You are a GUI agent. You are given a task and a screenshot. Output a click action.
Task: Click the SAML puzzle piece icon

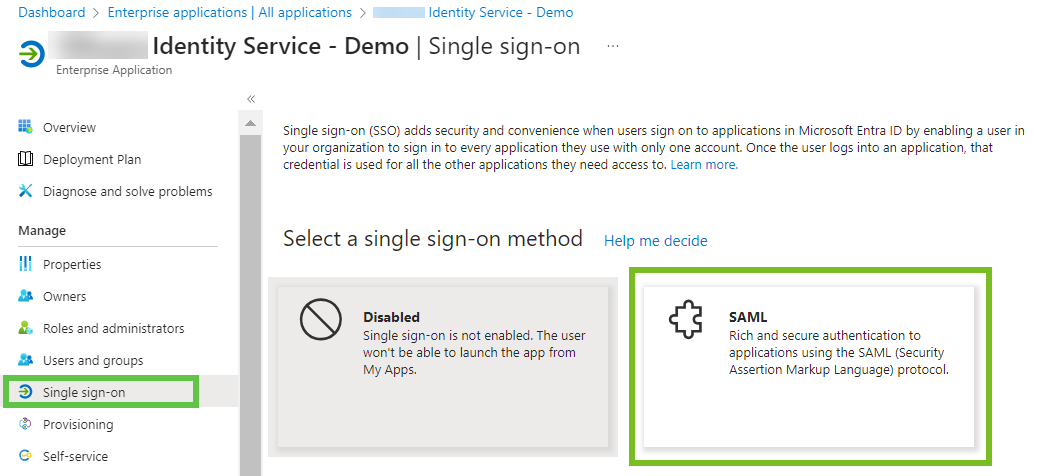[x=685, y=321]
